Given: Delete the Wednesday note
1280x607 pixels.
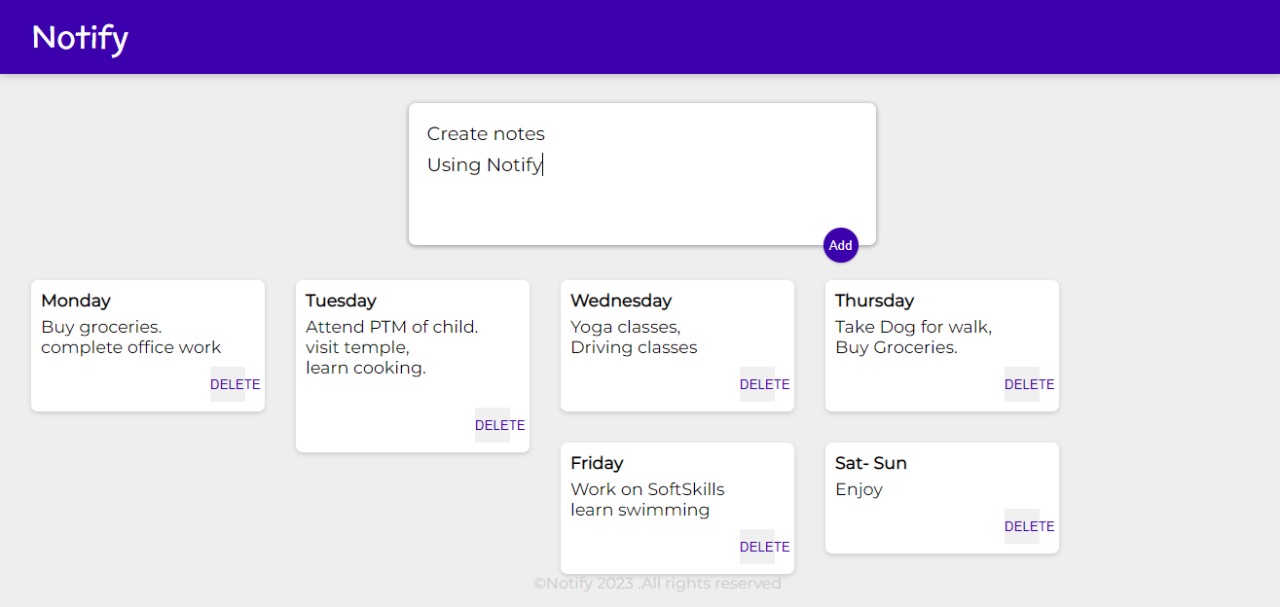Looking at the screenshot, I should 765,384.
